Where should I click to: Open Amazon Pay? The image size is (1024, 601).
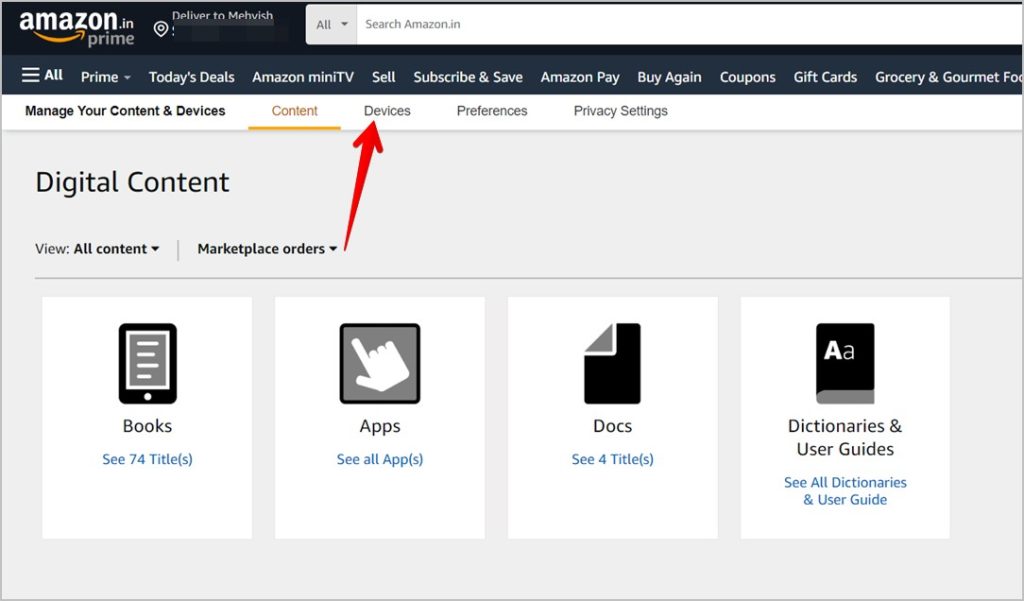tap(580, 77)
